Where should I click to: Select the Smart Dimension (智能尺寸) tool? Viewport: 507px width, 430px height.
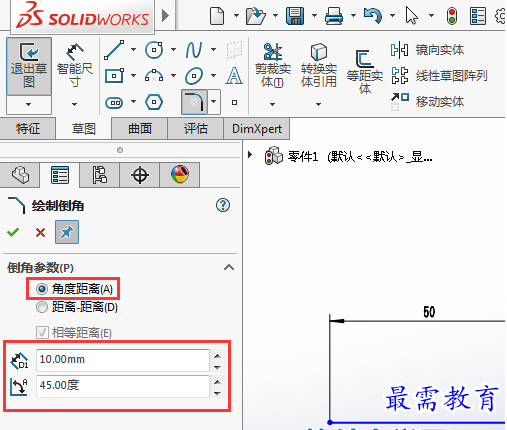74,66
